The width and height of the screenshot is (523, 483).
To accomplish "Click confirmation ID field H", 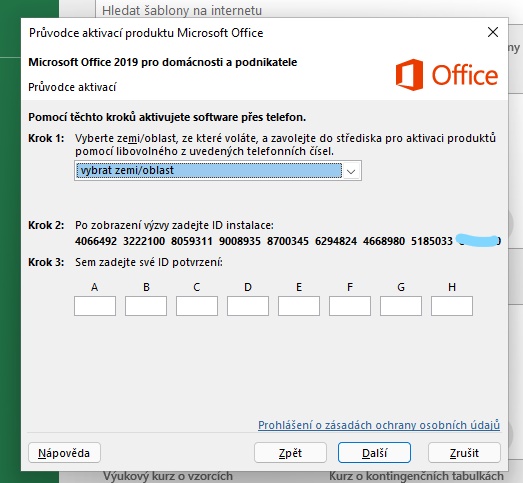I will 452,306.
